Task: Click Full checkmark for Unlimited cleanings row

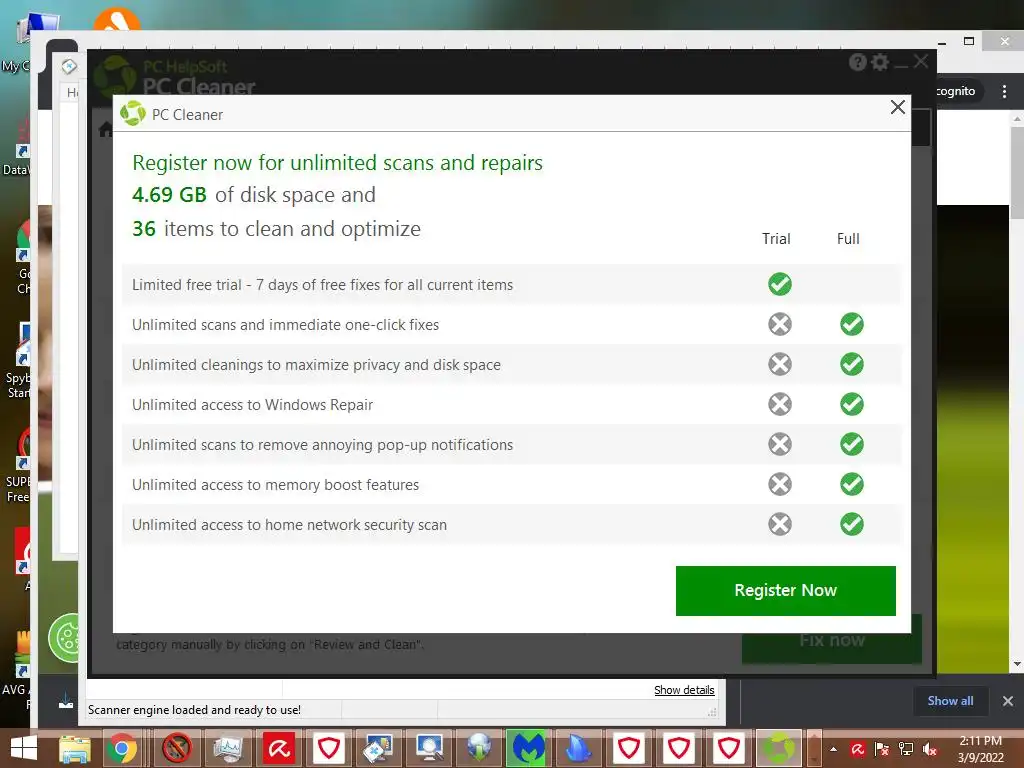Action: click(852, 364)
